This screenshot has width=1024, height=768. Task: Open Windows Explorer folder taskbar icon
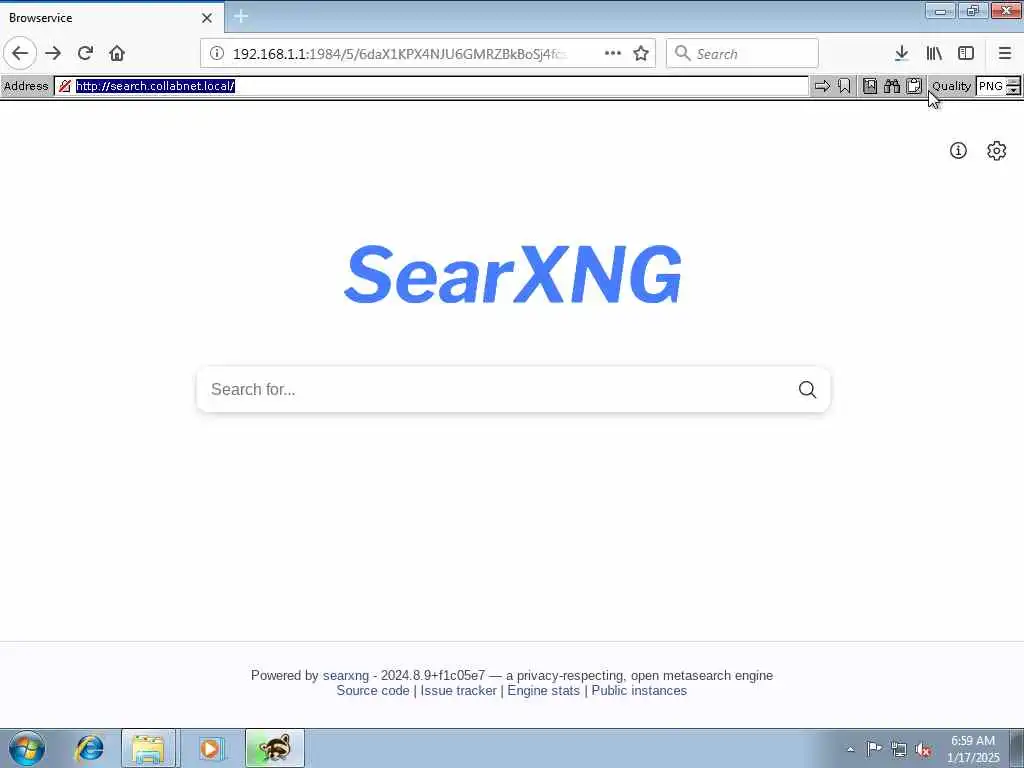pos(148,748)
